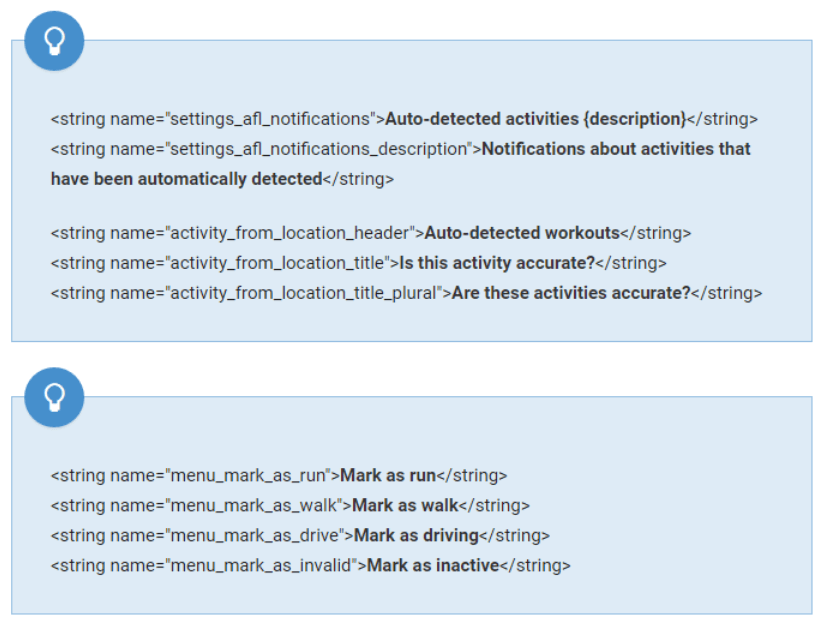The height and width of the screenshot is (633, 831).
Task: Click the lightbulb icon on the first tip box
Action: 54,41
